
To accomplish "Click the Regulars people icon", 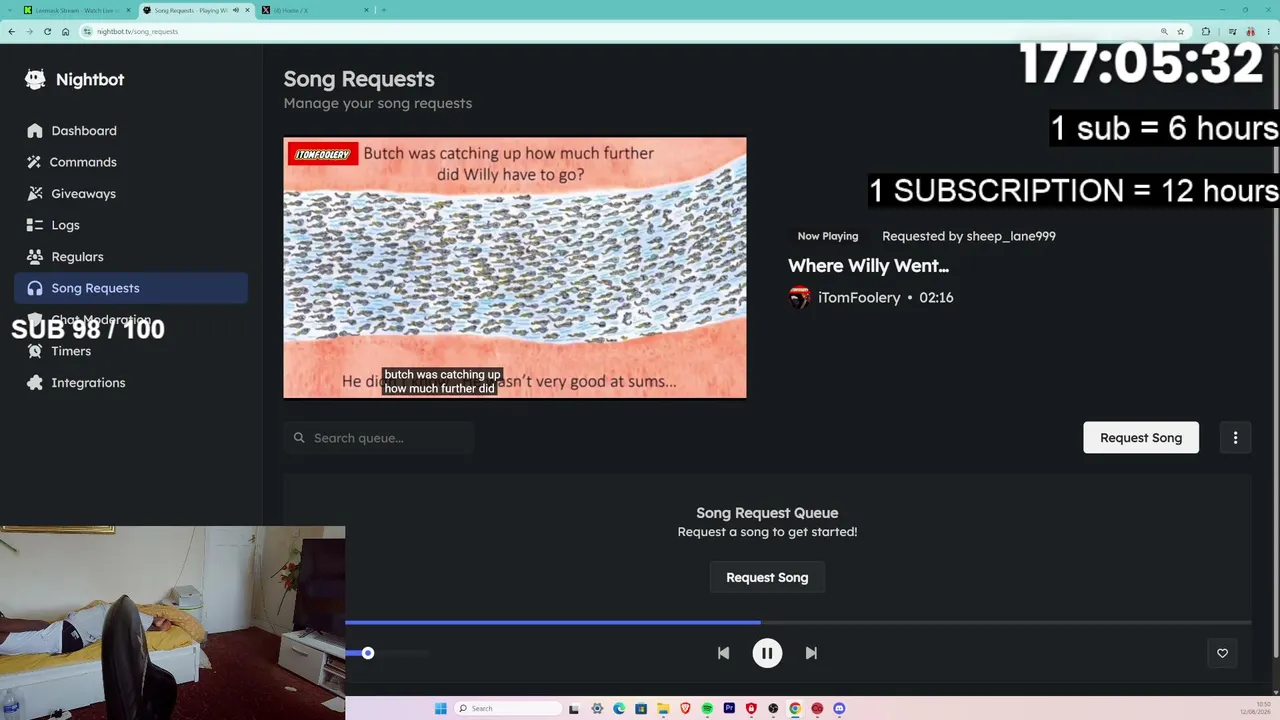I will pyautogui.click(x=35, y=257).
